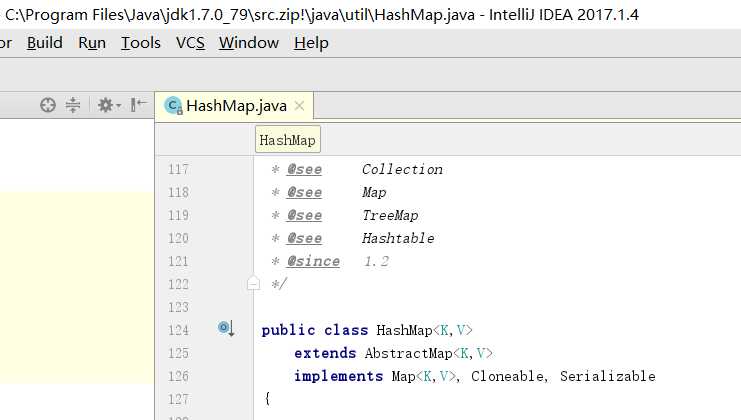741x420 pixels.
Task: Click the version text 1.2
Action: (x=377, y=261)
